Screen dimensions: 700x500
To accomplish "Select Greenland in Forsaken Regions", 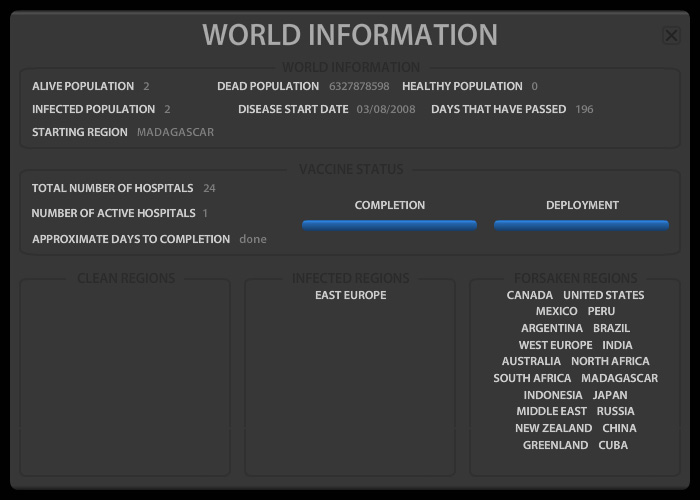I will point(555,445).
